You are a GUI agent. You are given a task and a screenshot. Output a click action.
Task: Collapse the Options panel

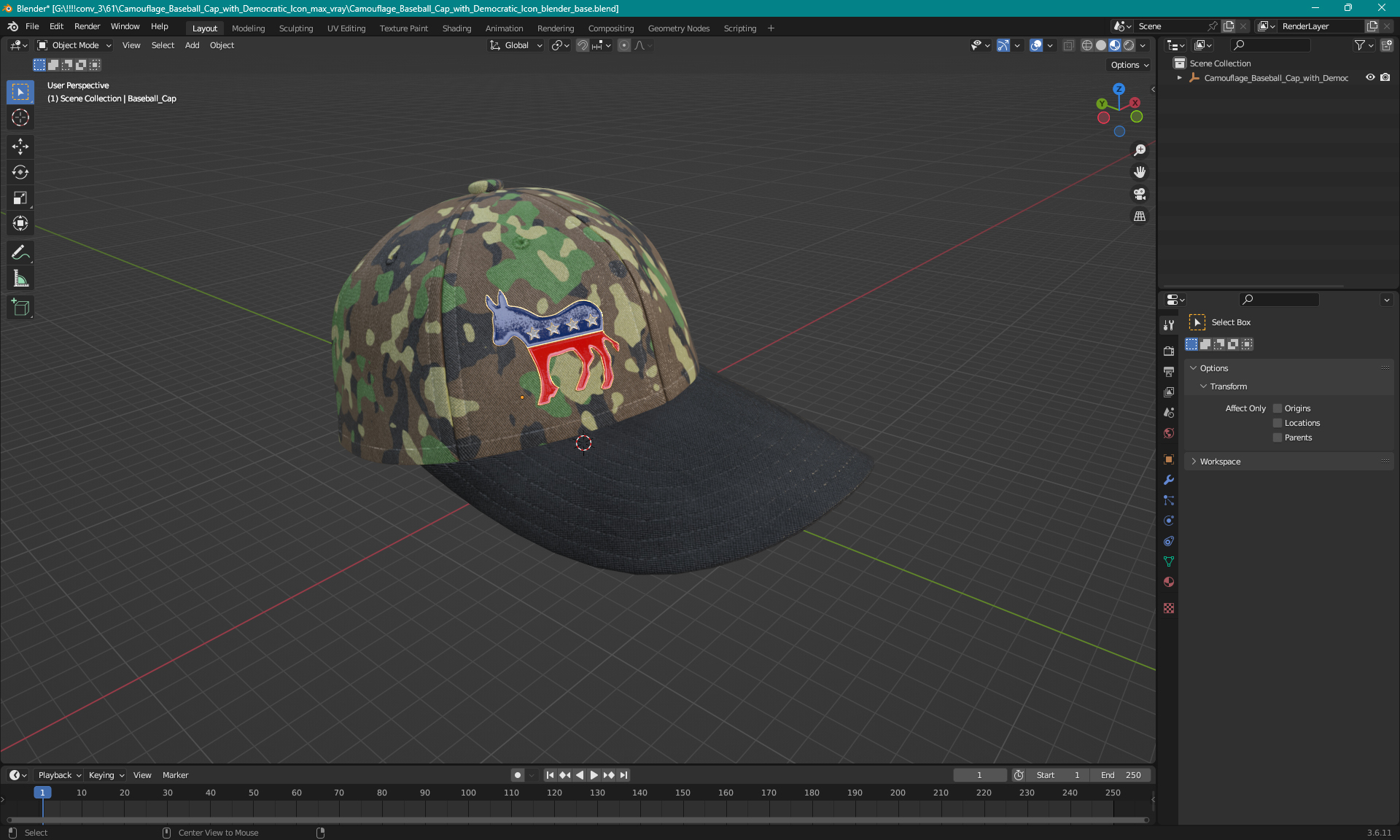click(x=1194, y=368)
